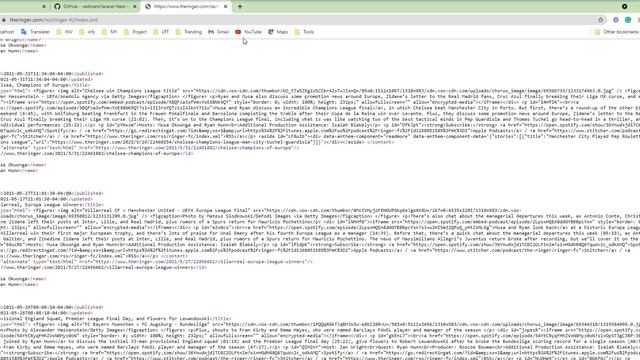Click the 'Europa League Winners' title line
Viewport: 640px width, 360px height.
[x=52, y=205]
